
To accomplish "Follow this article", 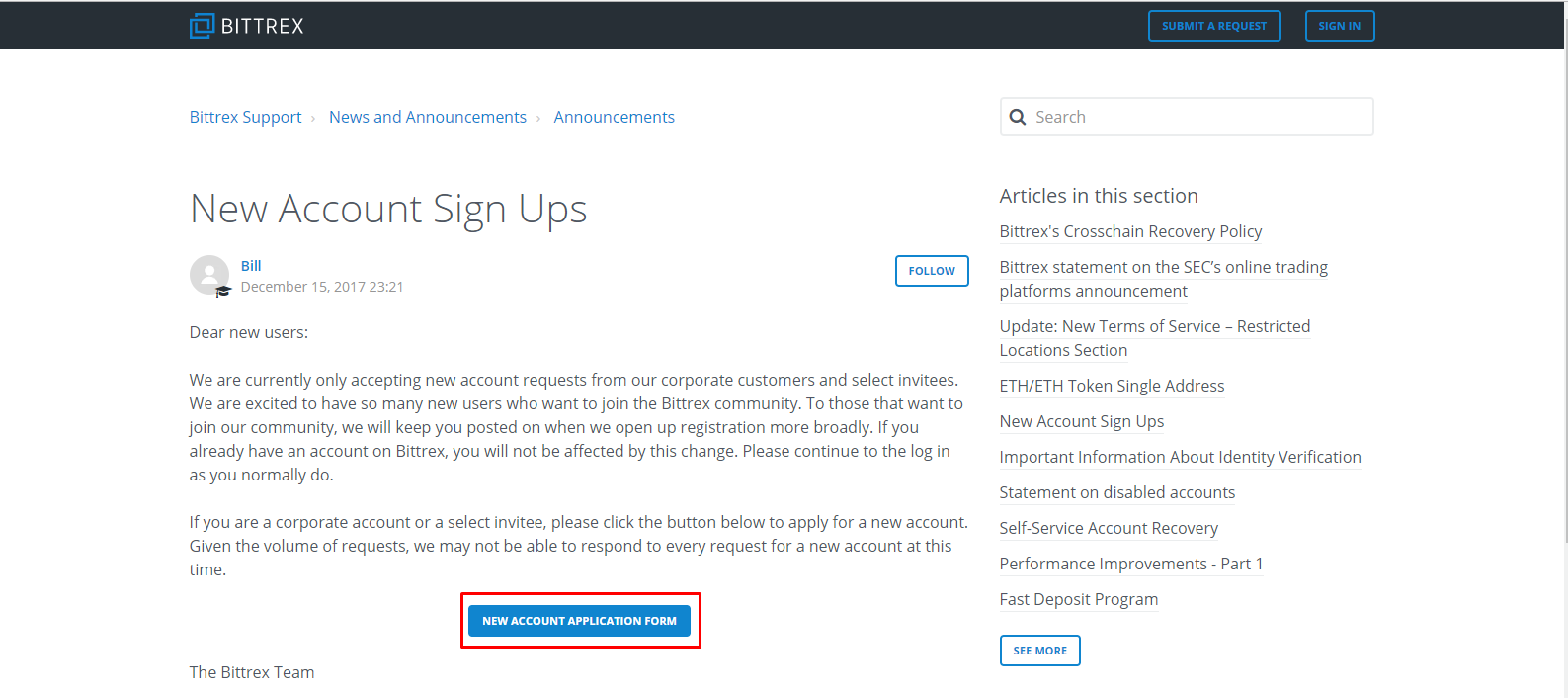I will tap(931, 271).
